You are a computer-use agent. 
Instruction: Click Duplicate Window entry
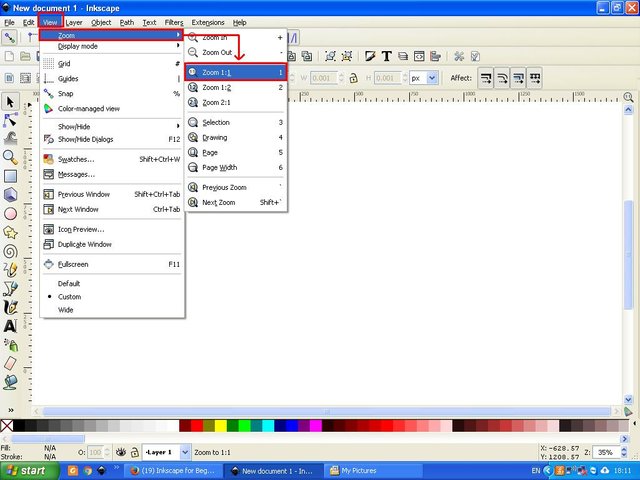pyautogui.click(x=111, y=244)
